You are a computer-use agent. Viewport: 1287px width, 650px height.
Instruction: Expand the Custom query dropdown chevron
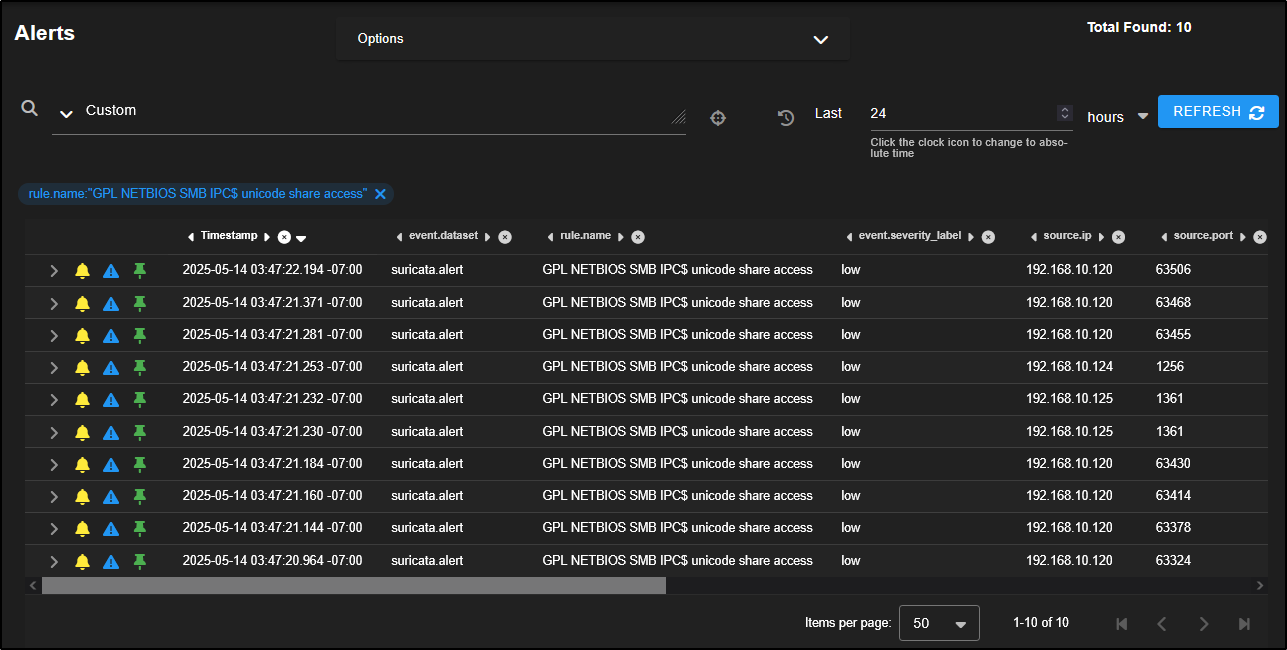pyautogui.click(x=66, y=114)
